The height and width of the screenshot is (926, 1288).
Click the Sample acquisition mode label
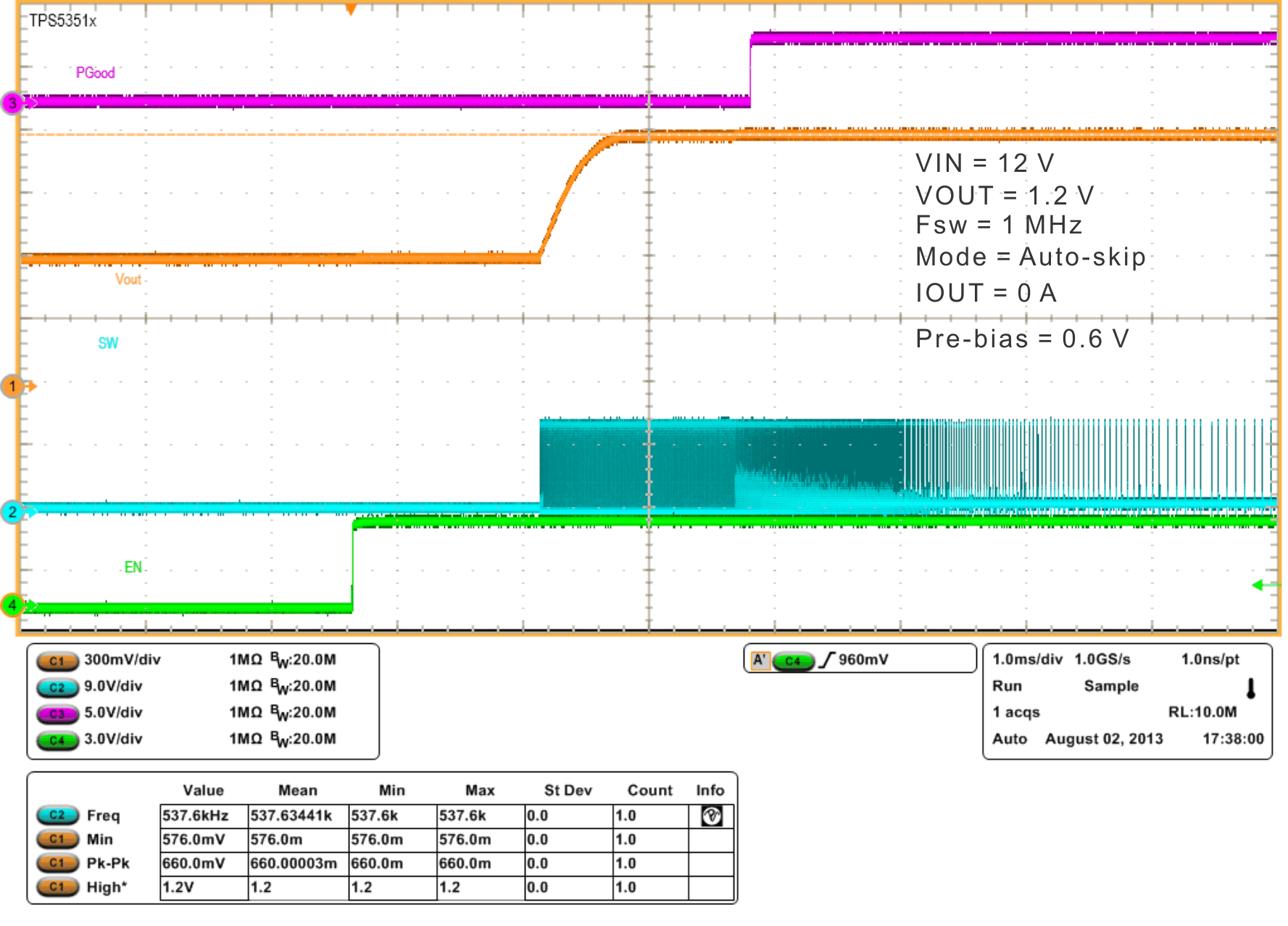click(1110, 686)
